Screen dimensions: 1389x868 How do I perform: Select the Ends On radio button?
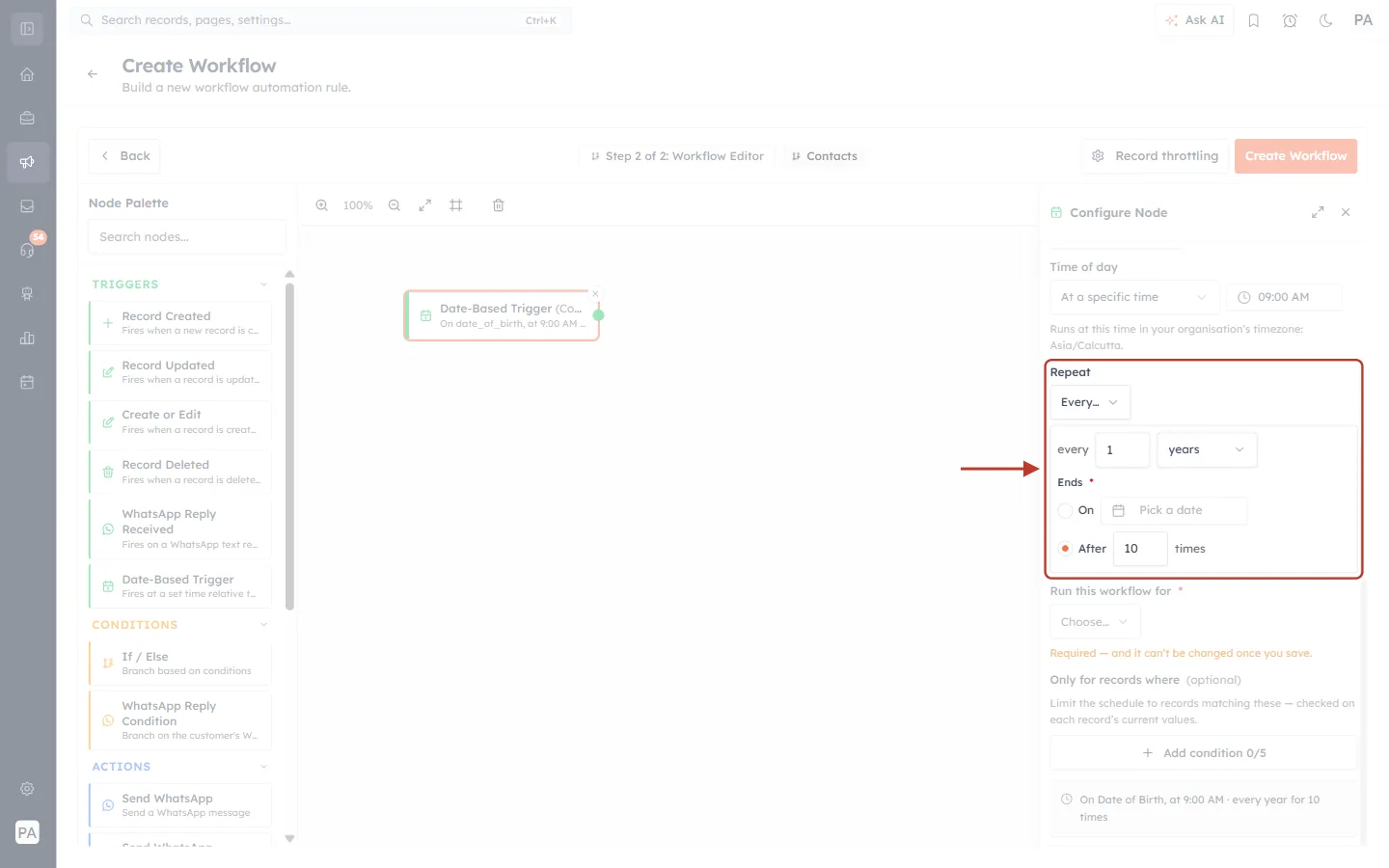point(1065,510)
